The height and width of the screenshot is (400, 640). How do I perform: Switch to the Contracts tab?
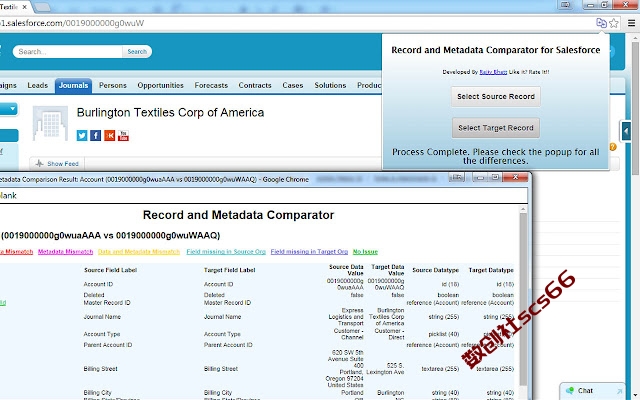pyautogui.click(x=255, y=85)
